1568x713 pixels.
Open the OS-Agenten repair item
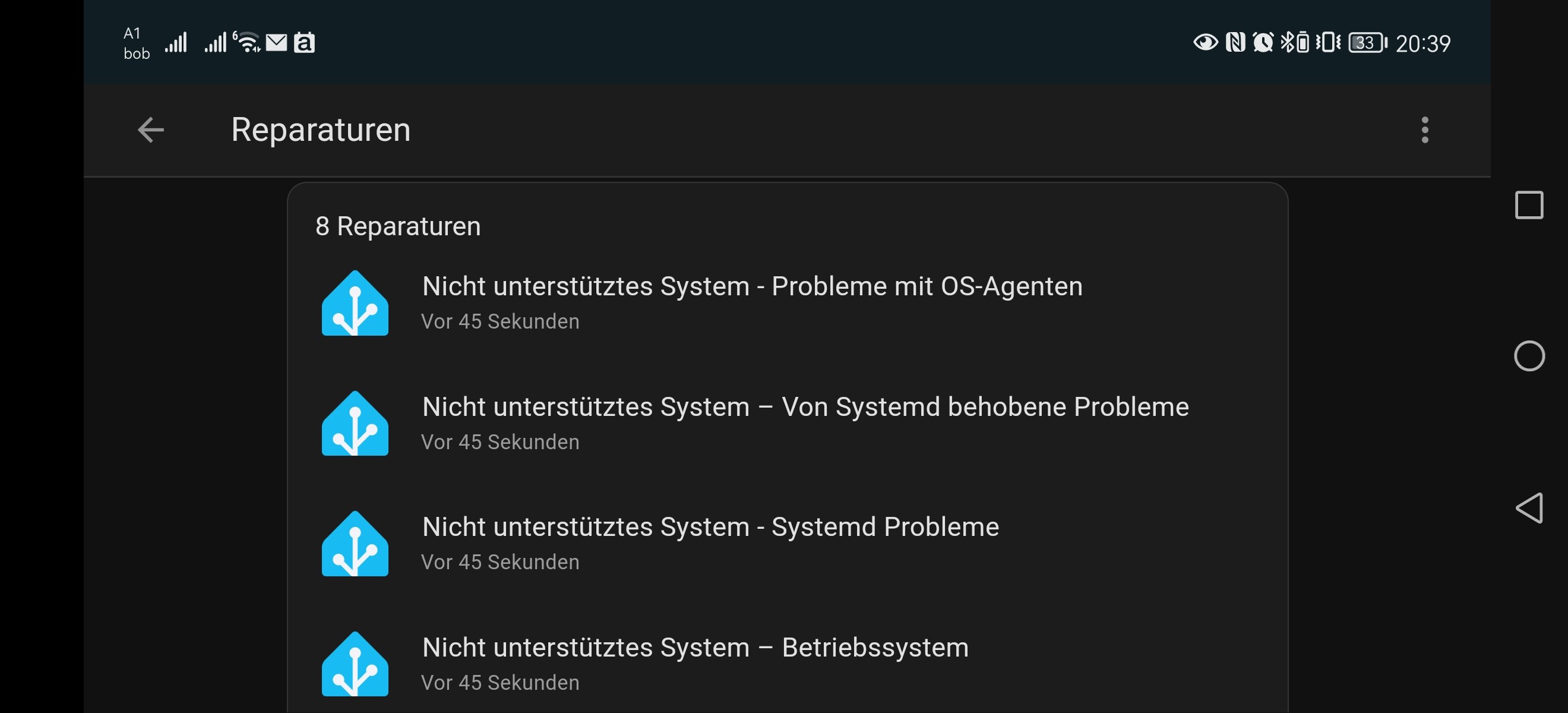click(787, 302)
